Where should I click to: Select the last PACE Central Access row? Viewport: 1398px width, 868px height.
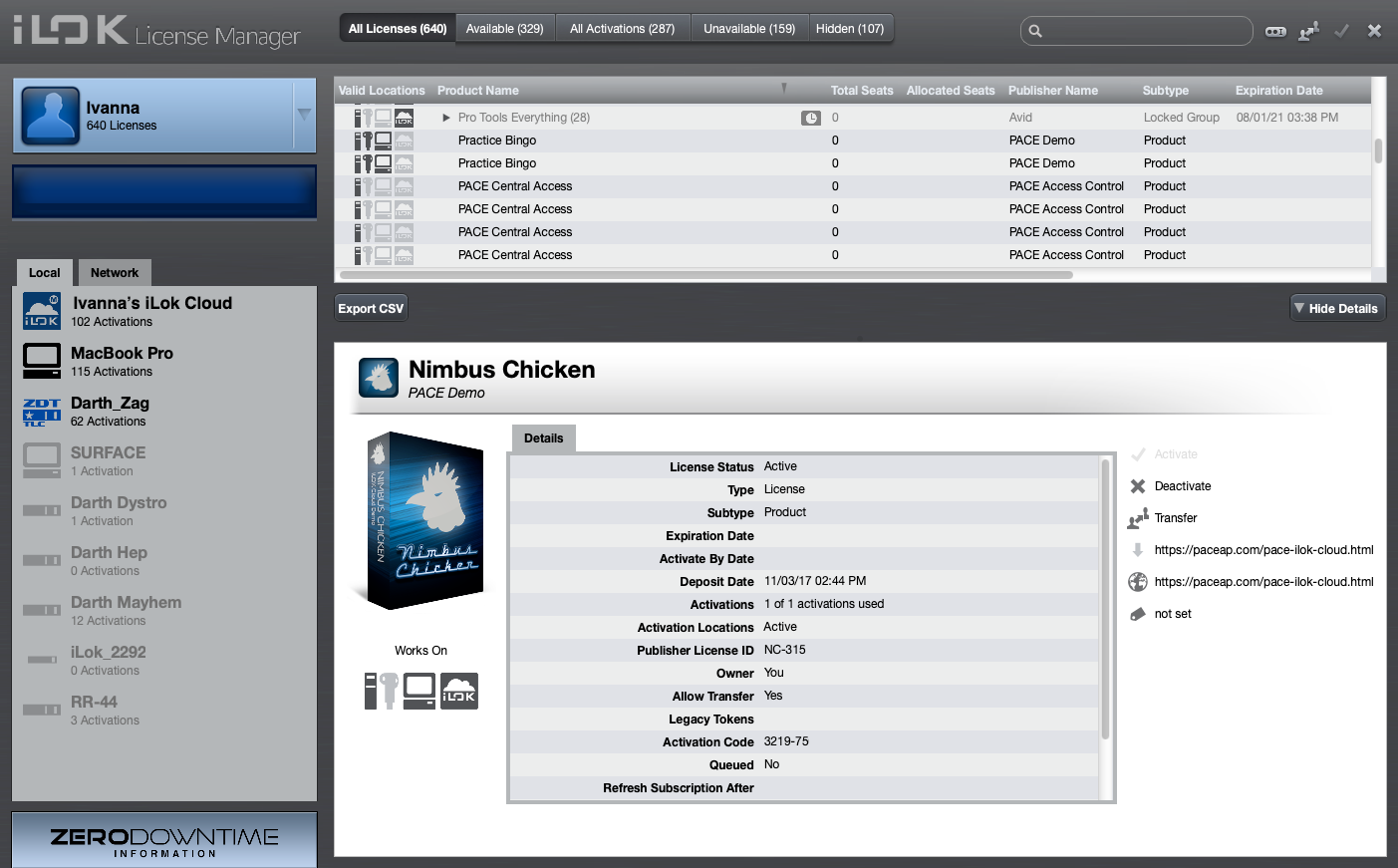click(x=853, y=255)
